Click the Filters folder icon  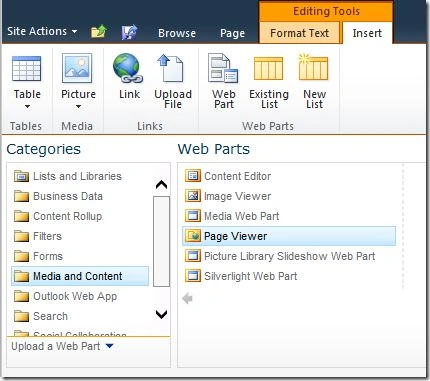coord(21,236)
